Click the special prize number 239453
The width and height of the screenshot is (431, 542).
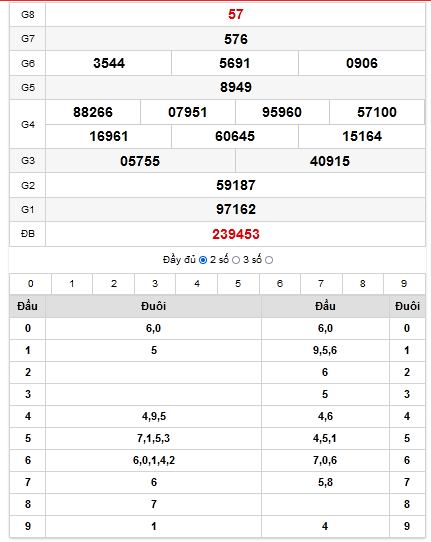click(x=236, y=234)
